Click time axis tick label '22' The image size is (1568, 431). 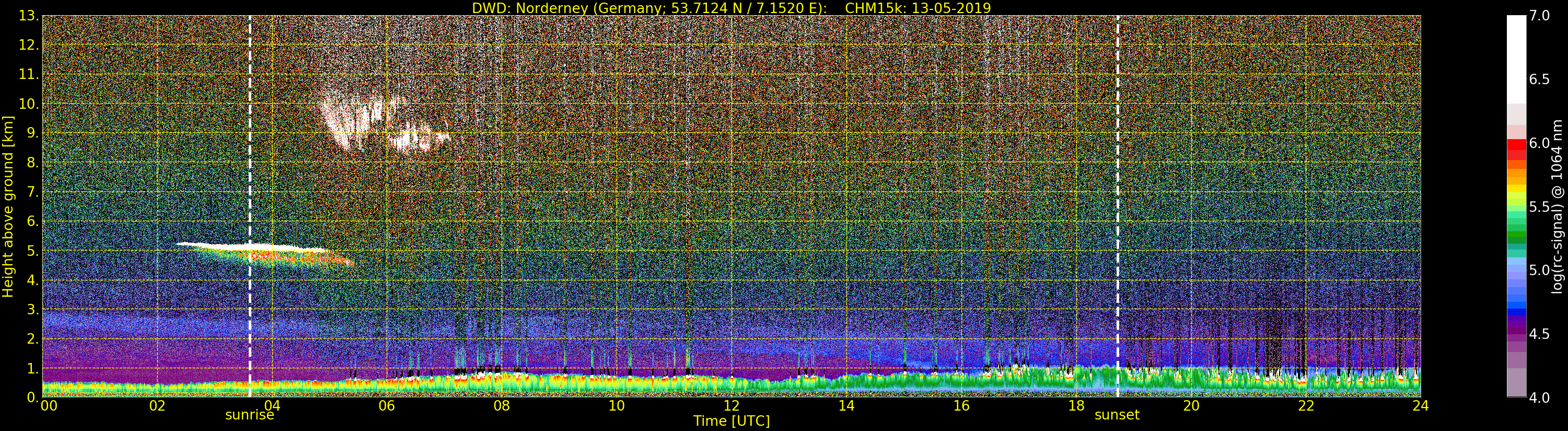point(1306,406)
